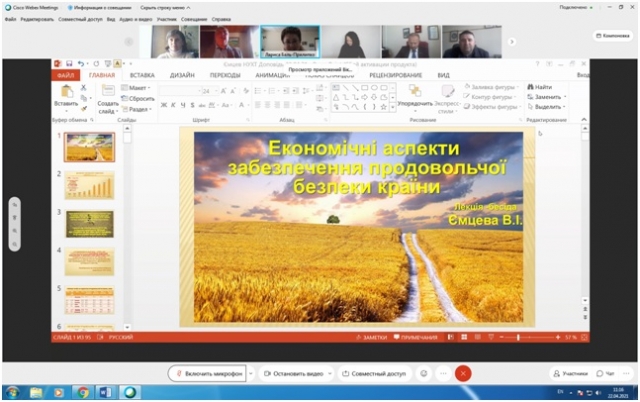Open the Выделить select dropdown

[x=547, y=107]
